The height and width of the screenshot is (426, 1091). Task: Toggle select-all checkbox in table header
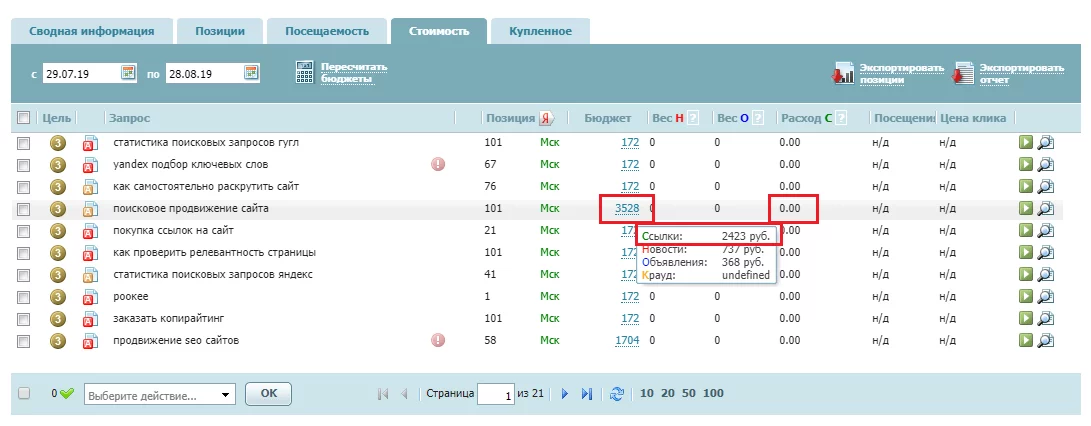click(x=24, y=118)
